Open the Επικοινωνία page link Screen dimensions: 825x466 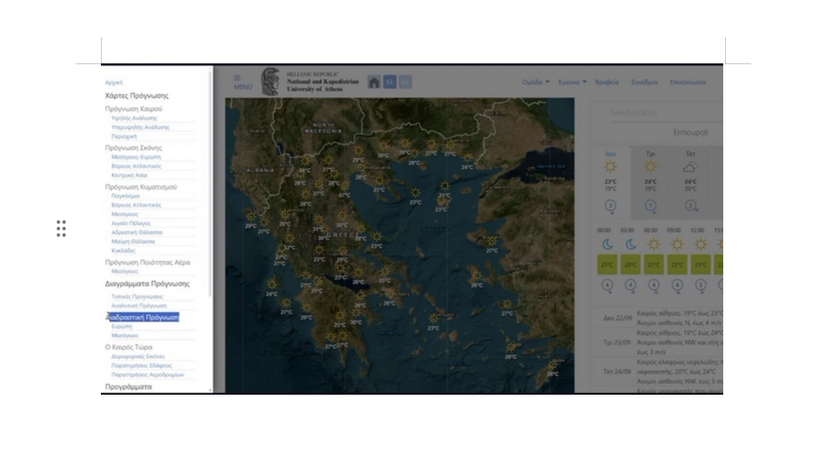(688, 82)
